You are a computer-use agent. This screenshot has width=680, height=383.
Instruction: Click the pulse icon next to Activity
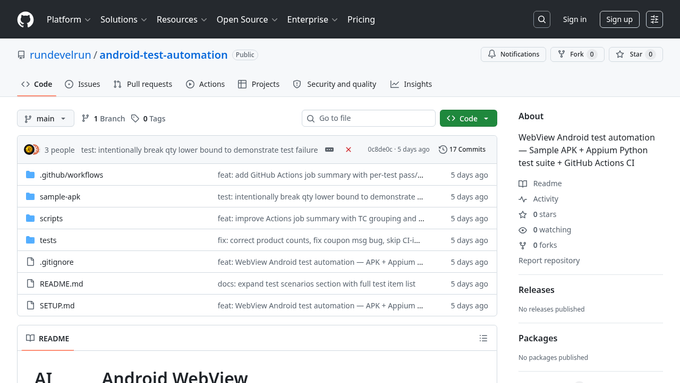pos(523,199)
